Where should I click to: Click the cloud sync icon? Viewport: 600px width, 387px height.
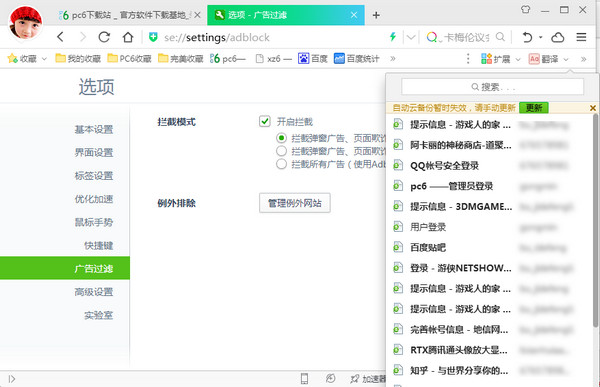pyautogui.click(x=558, y=37)
